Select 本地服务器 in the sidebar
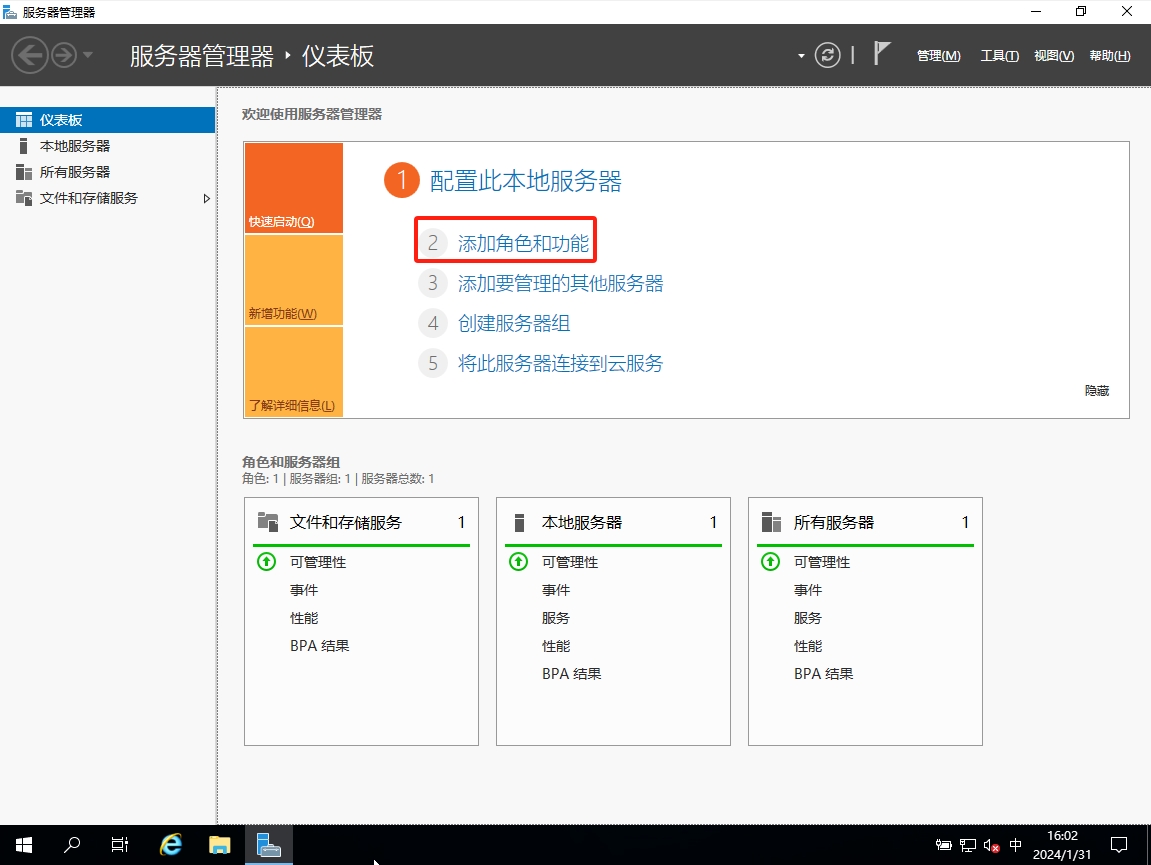The height and width of the screenshot is (865, 1151). point(75,146)
